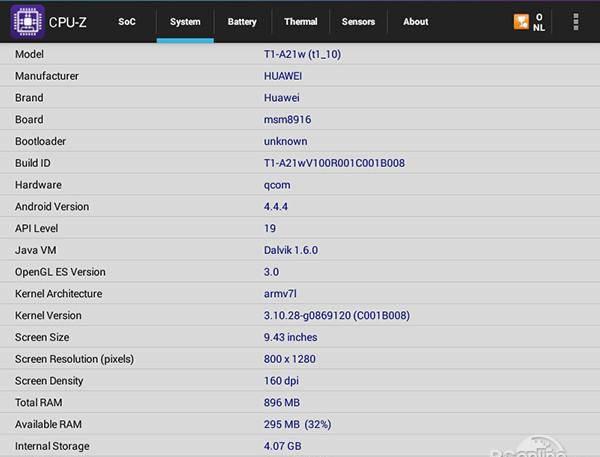Select Dalvik 1.6.0 value
This screenshot has width=600, height=457.
coord(291,251)
